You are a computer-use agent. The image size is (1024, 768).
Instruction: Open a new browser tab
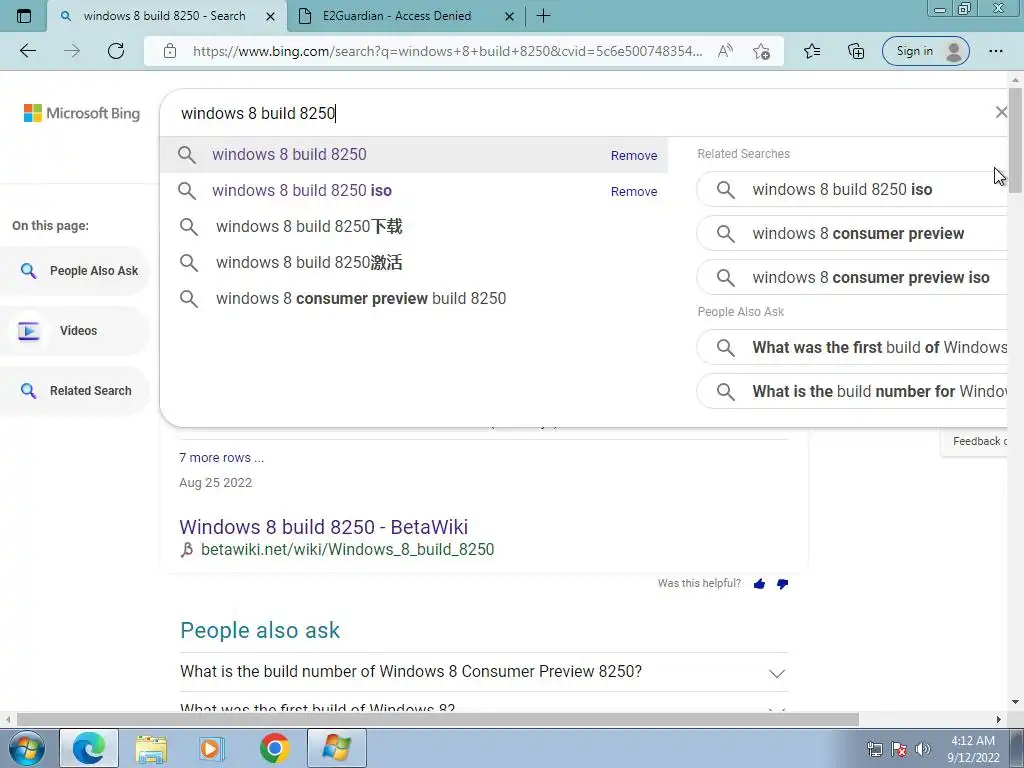point(543,16)
